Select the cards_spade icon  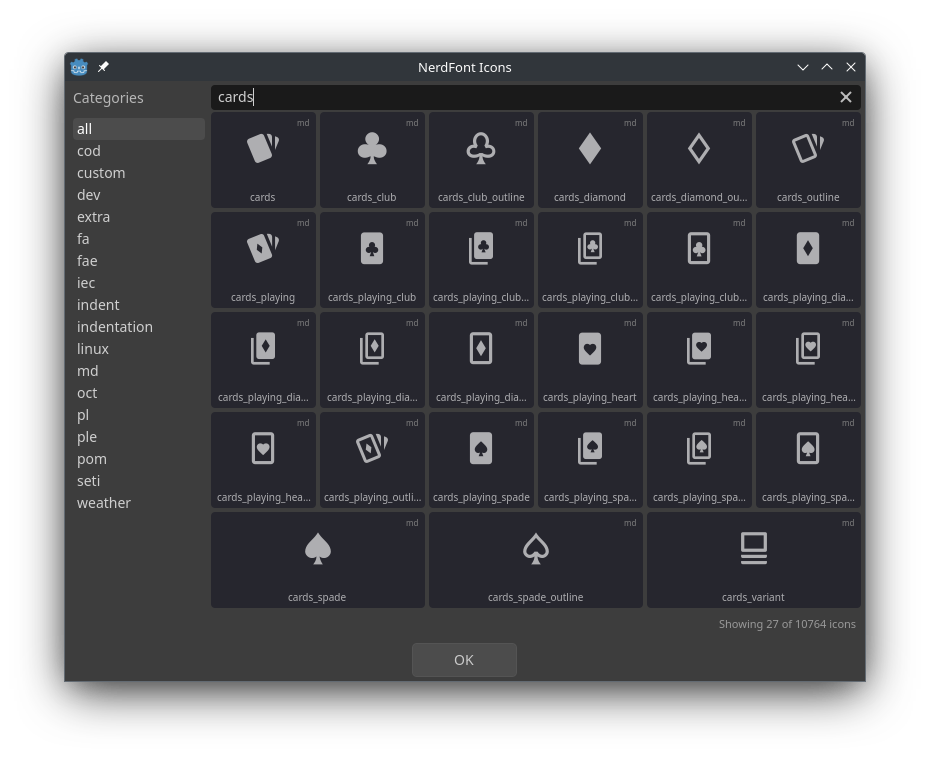(317, 560)
